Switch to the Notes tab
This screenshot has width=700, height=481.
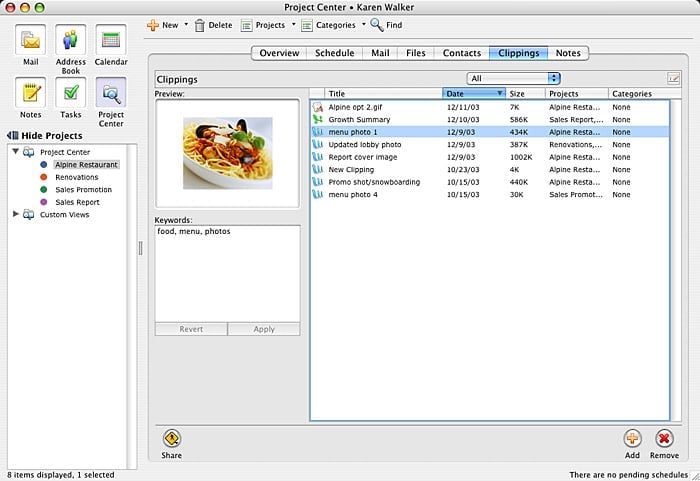pos(568,53)
